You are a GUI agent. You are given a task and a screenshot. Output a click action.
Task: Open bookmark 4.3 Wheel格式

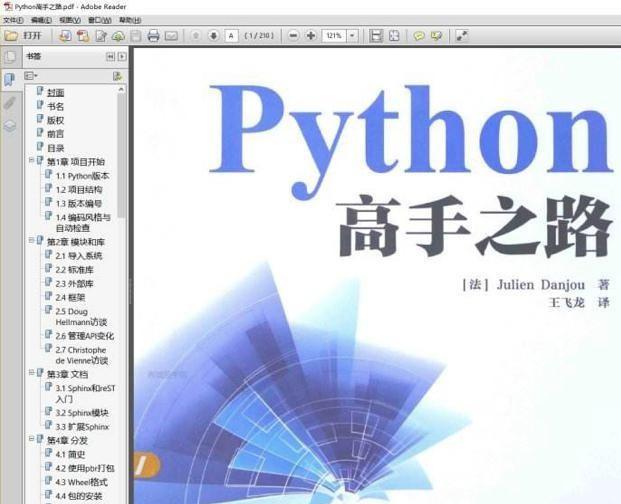81,482
